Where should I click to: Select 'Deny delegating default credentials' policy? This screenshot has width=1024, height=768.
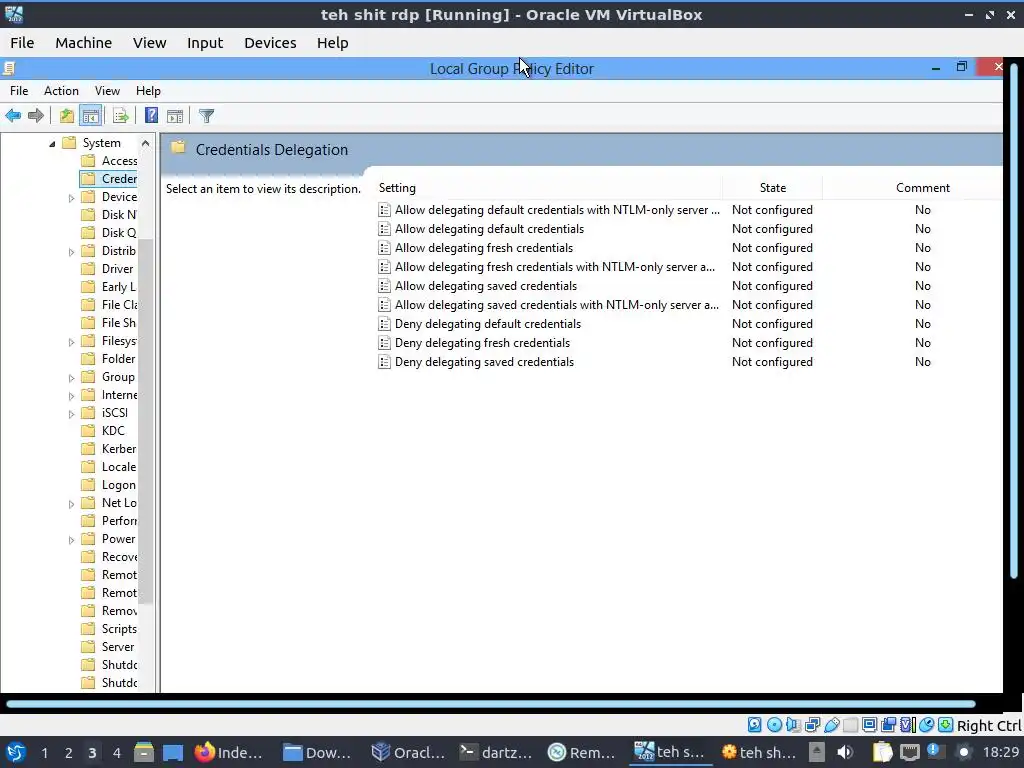pyautogui.click(x=488, y=324)
